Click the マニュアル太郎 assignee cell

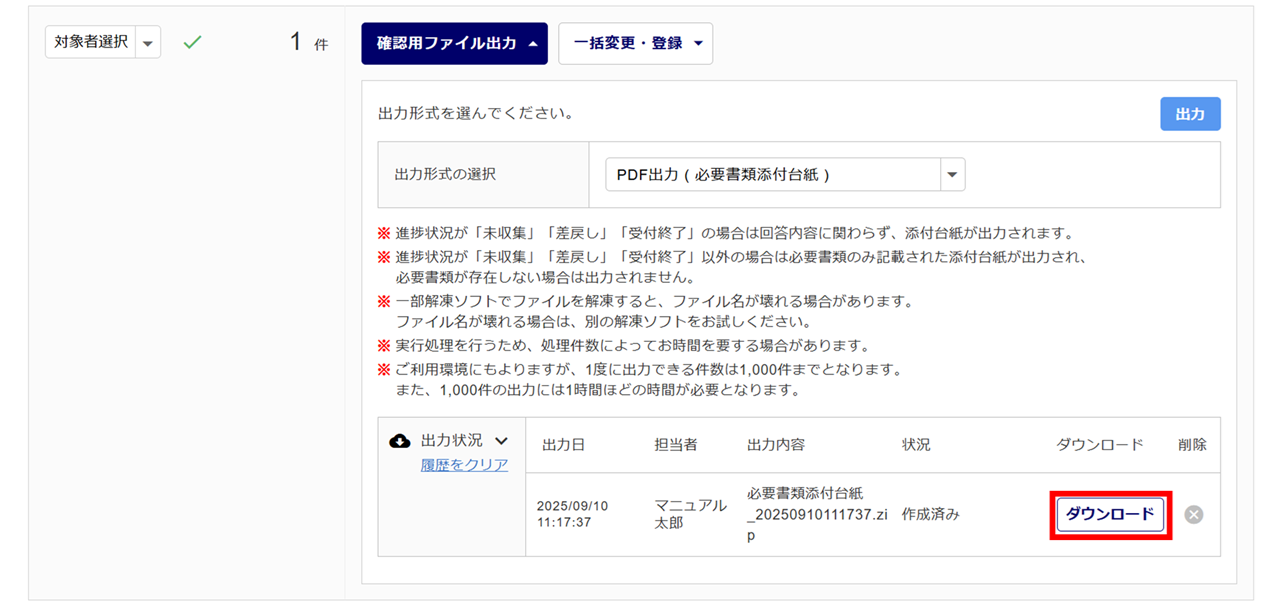pos(690,514)
